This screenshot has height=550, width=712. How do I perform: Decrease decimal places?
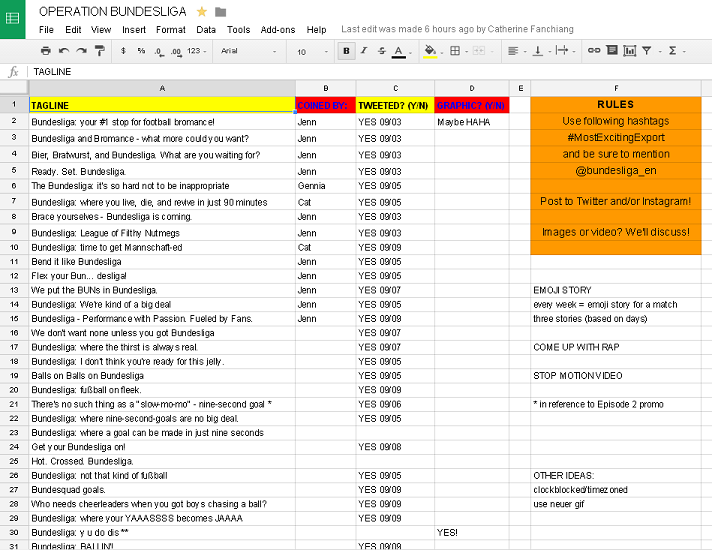159,52
